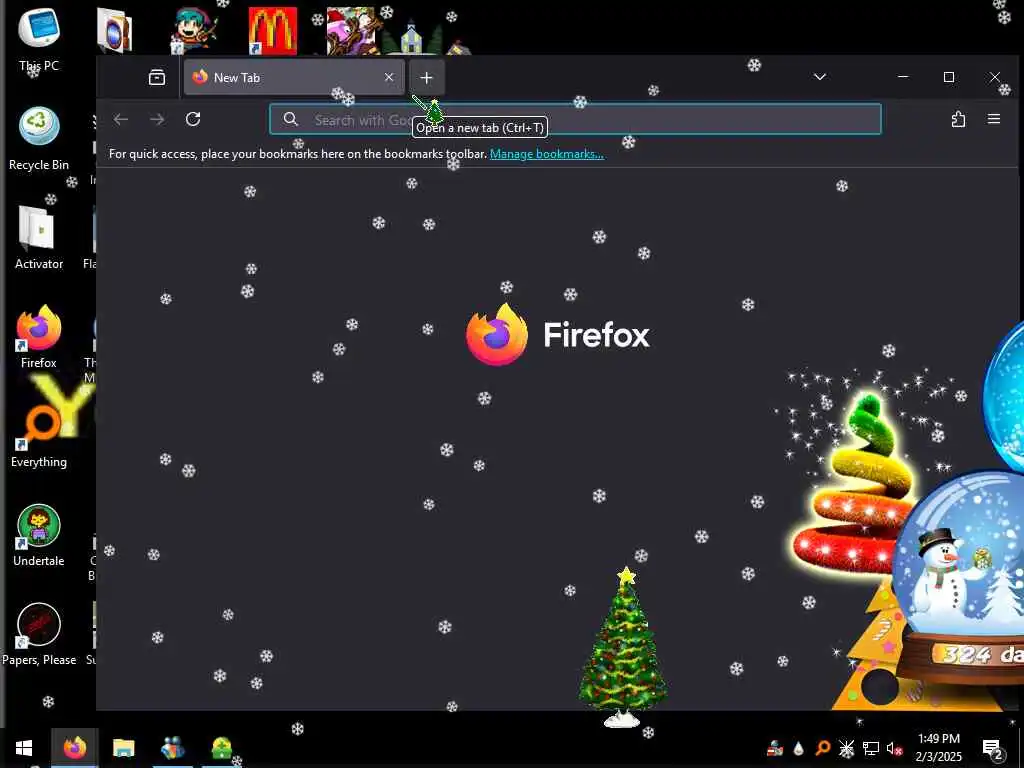Go forward one page in Firefox
1024x768 pixels.
(x=157, y=119)
